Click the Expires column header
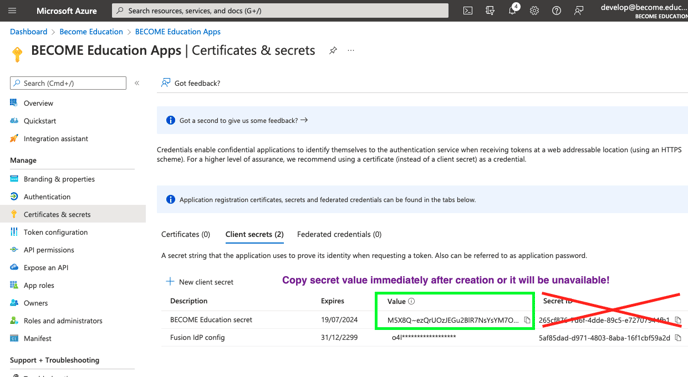 333,301
